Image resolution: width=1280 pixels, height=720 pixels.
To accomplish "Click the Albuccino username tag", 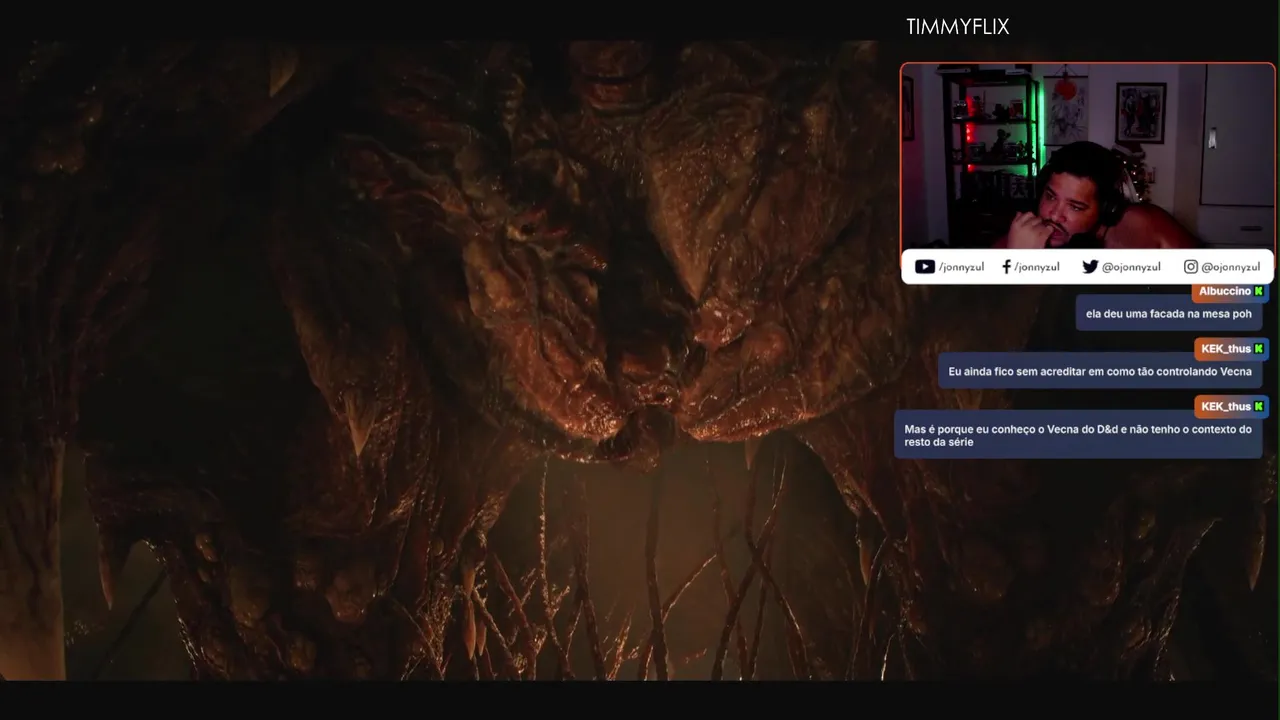I will (1231, 292).
